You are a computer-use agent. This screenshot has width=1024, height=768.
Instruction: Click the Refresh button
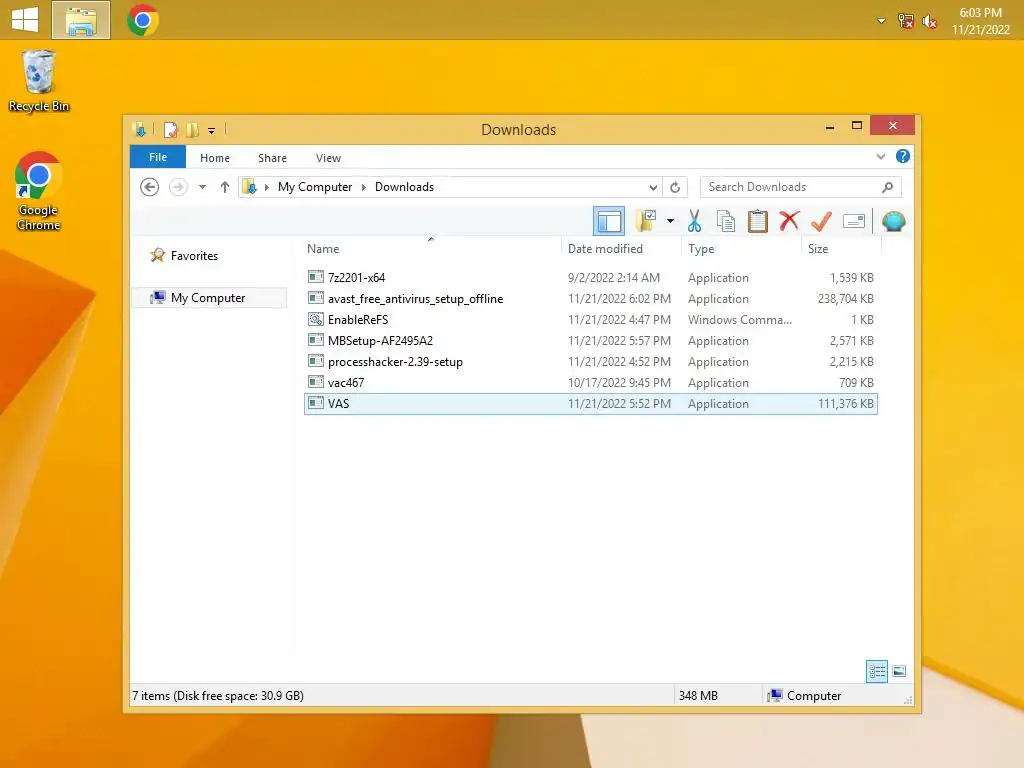coord(675,187)
